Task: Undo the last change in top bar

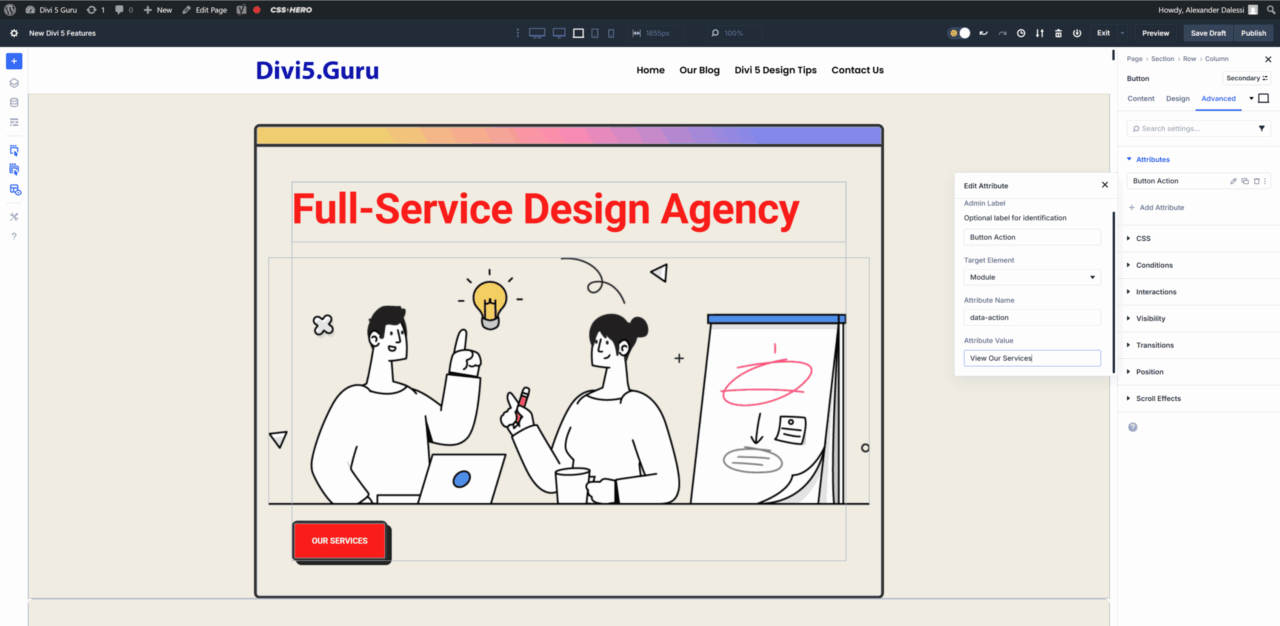Action: tap(983, 33)
